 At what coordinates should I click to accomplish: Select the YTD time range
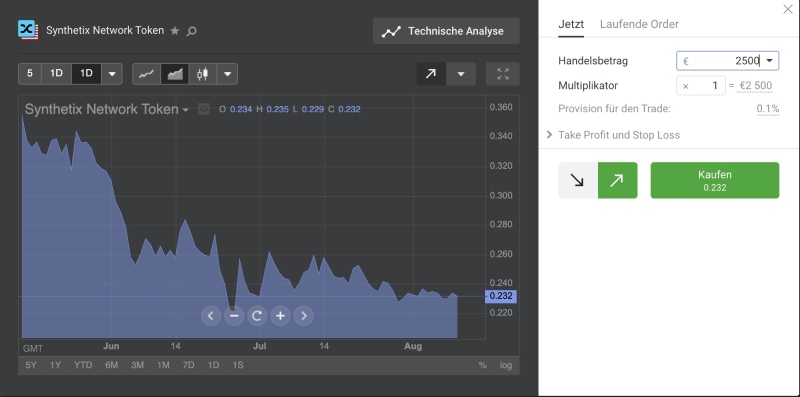coord(83,365)
